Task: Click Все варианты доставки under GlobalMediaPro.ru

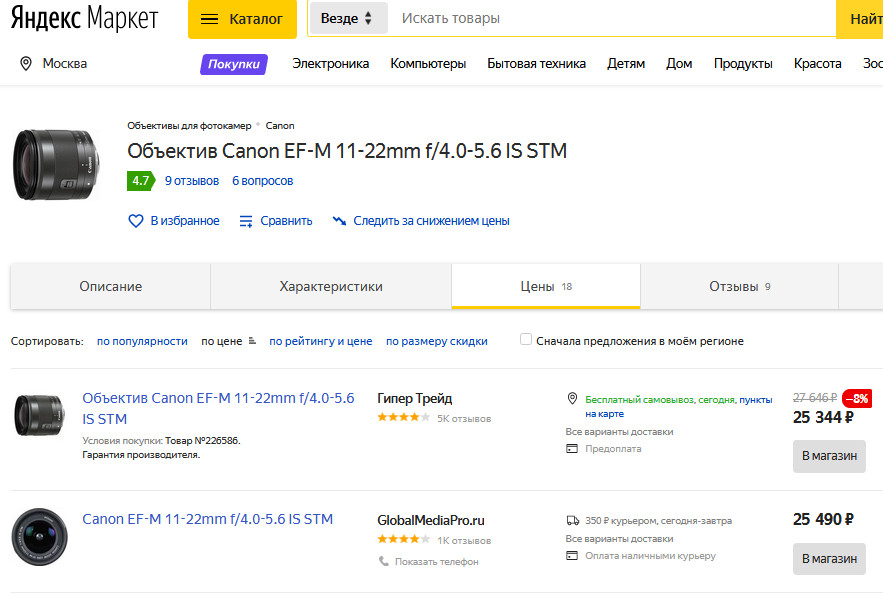Action: point(619,539)
